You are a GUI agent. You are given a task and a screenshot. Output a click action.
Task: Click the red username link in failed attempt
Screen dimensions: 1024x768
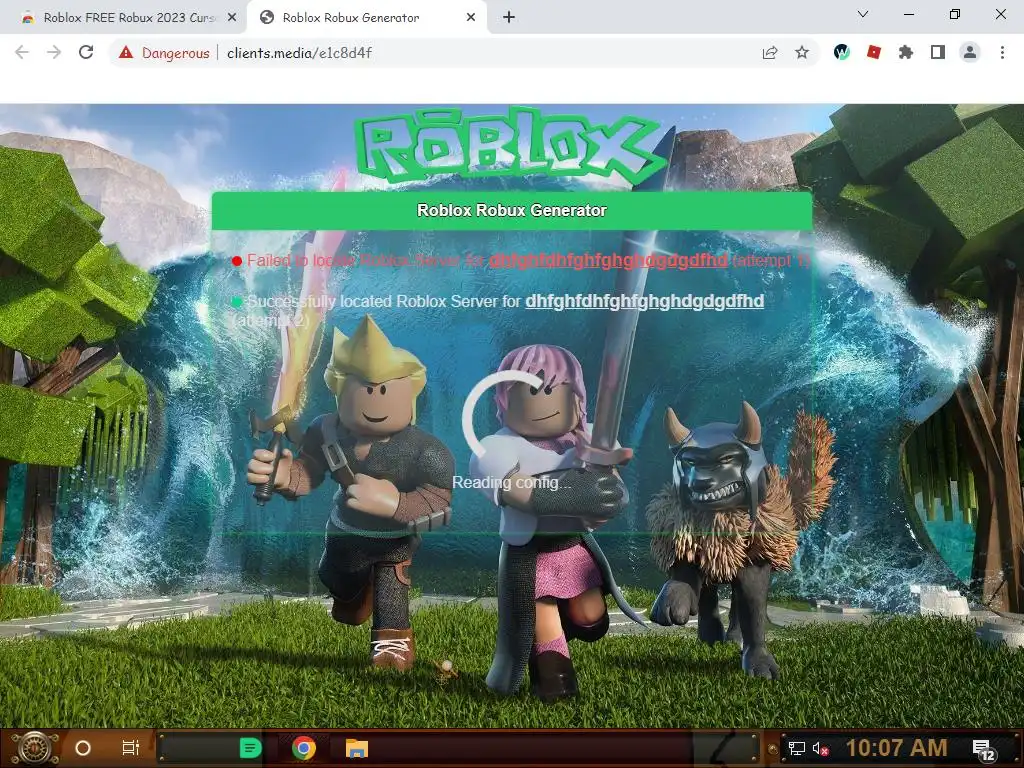608,260
